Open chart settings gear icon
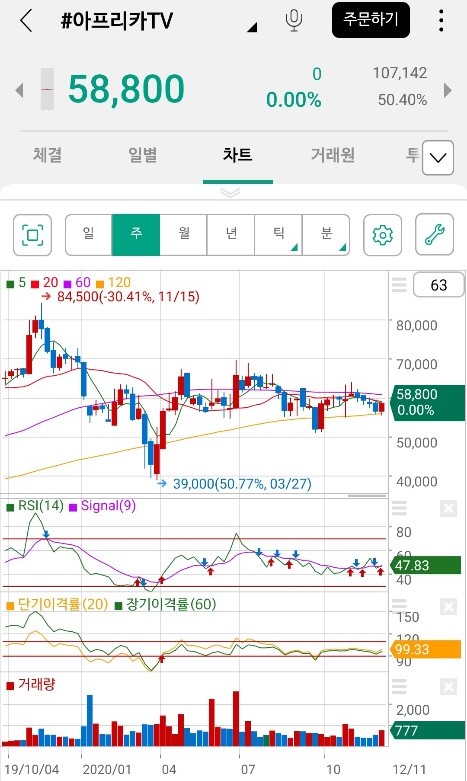 click(x=382, y=235)
